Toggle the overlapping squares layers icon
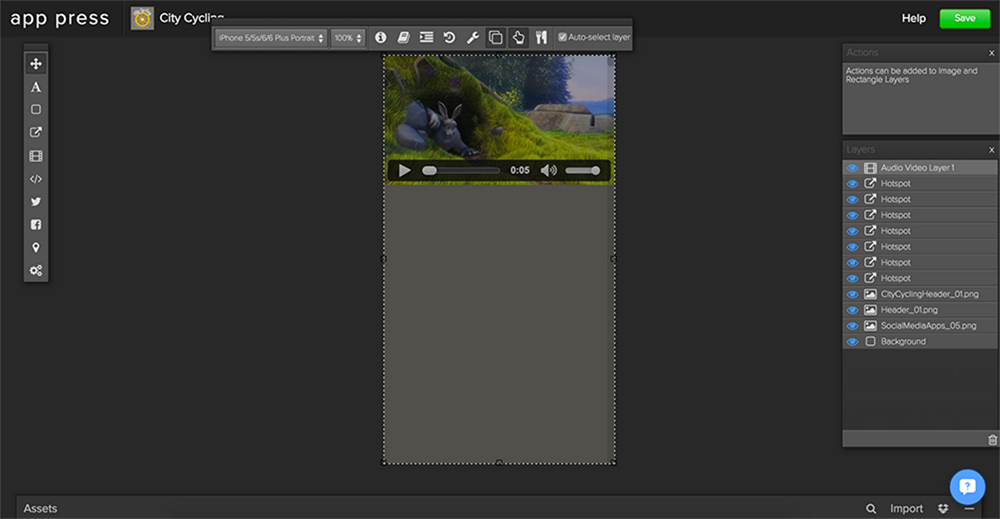Screen dimensions: 1000x519 pyautogui.click(x=495, y=38)
